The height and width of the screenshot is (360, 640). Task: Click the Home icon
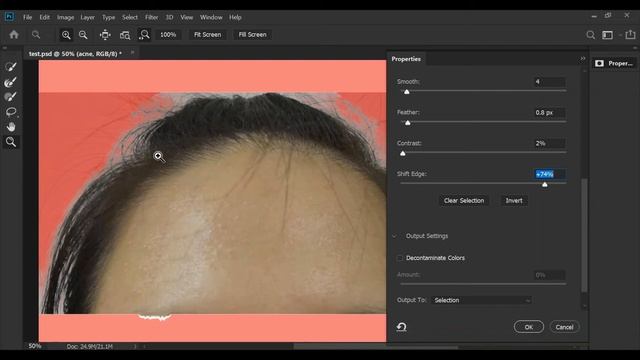click(14, 35)
